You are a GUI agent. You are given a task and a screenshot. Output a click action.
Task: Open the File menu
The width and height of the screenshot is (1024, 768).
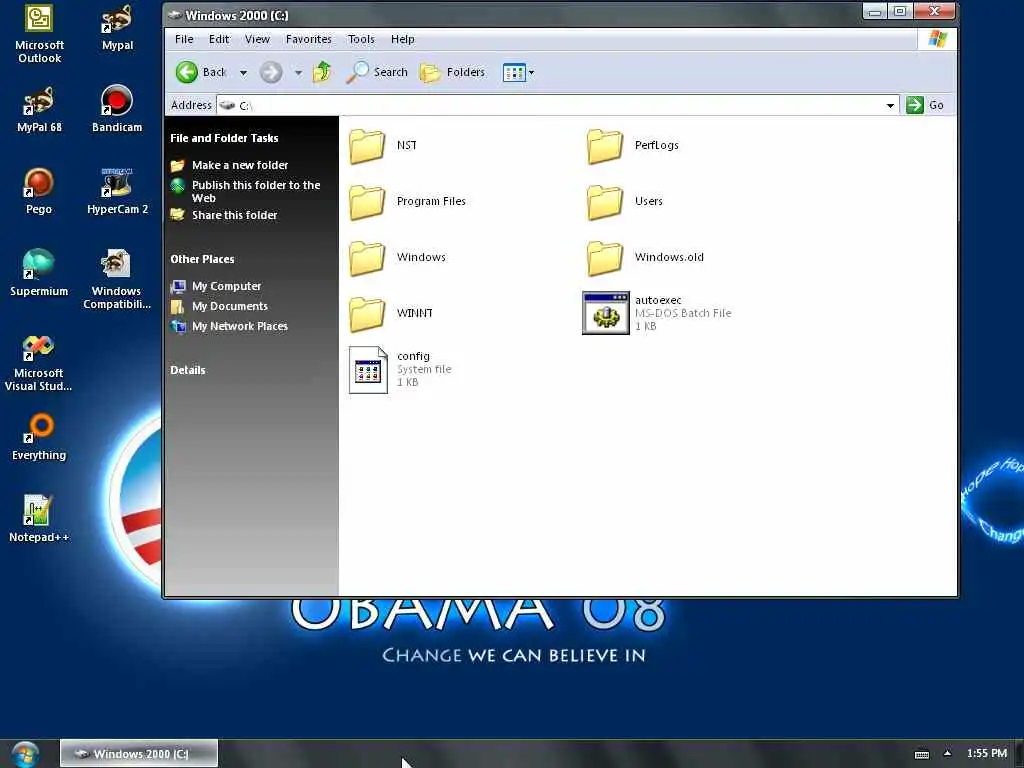click(184, 39)
